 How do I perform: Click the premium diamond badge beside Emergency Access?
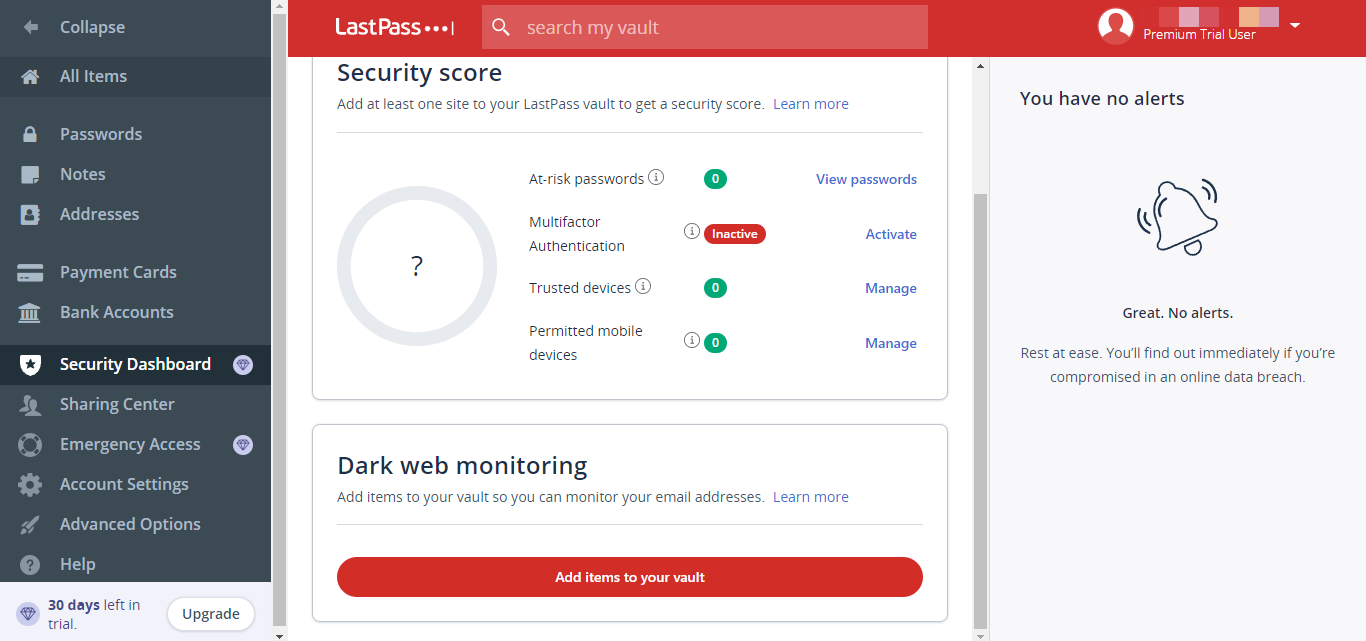click(x=242, y=444)
